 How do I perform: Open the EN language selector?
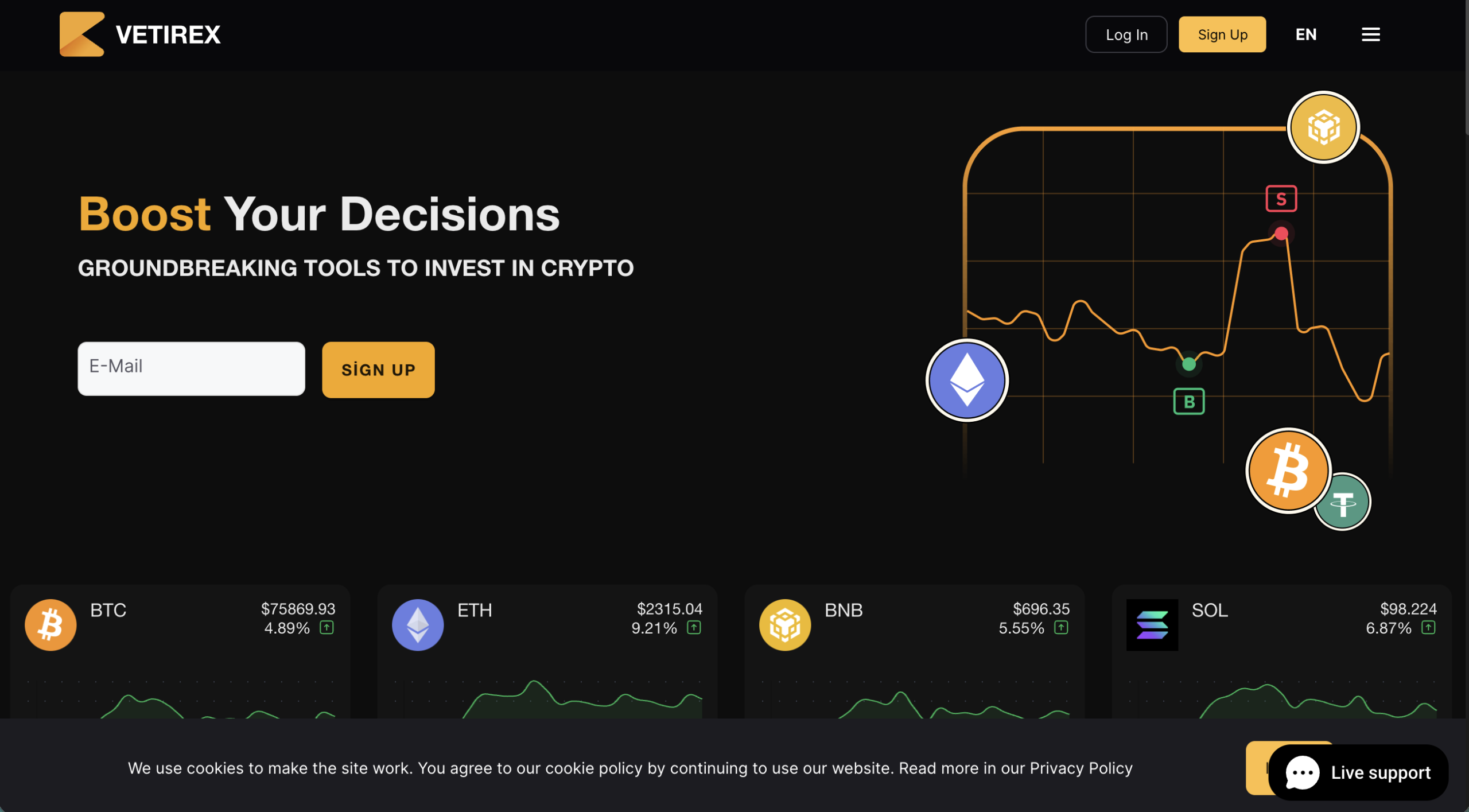pyautogui.click(x=1305, y=34)
